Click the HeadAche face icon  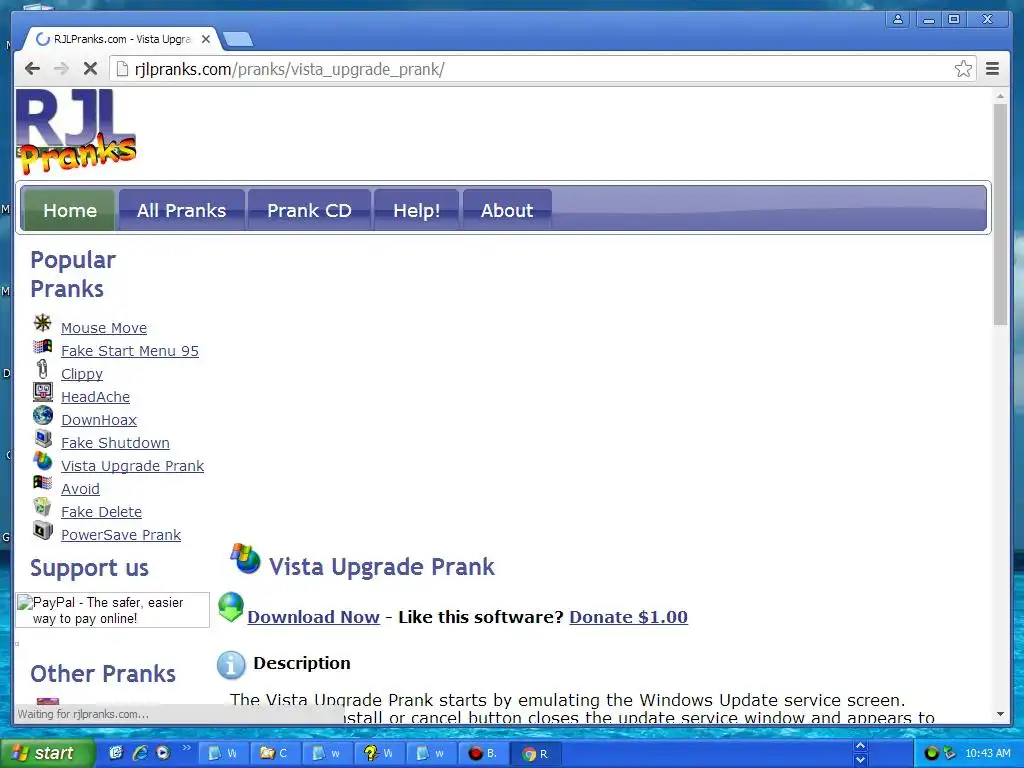coord(42,392)
